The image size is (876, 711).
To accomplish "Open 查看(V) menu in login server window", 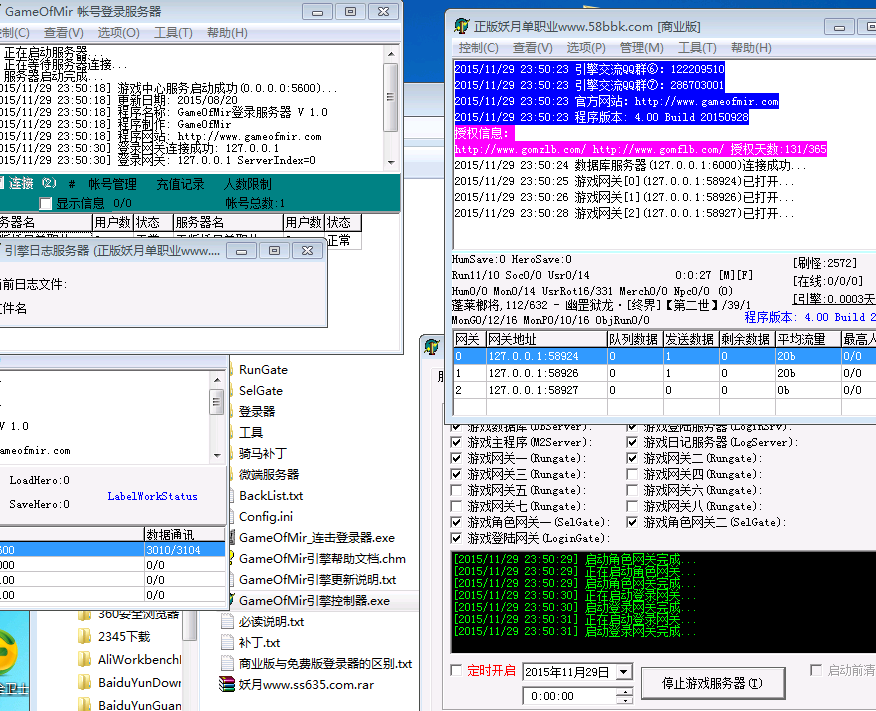I will click(x=64, y=33).
